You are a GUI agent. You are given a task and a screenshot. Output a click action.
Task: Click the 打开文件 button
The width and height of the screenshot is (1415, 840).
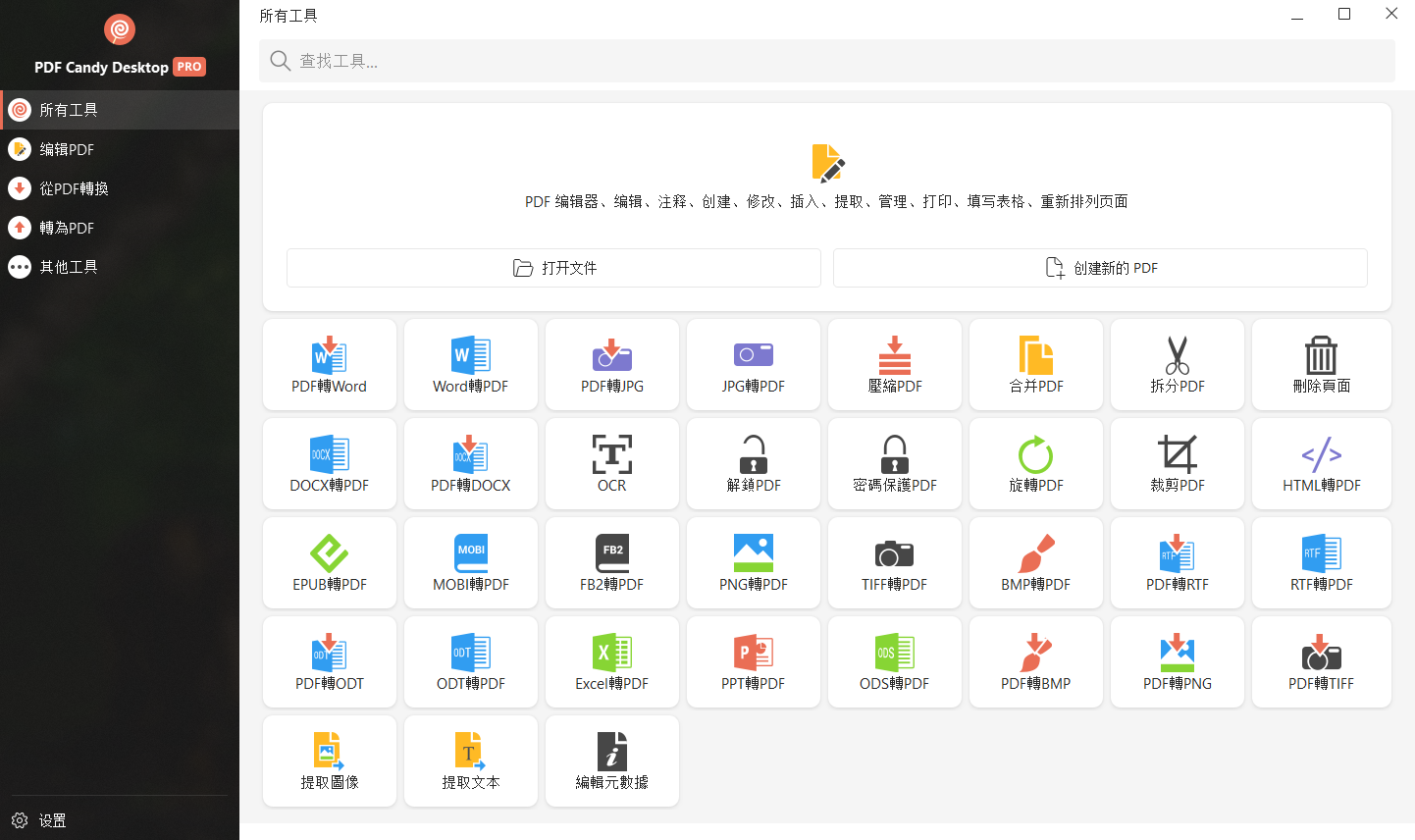pos(552,267)
